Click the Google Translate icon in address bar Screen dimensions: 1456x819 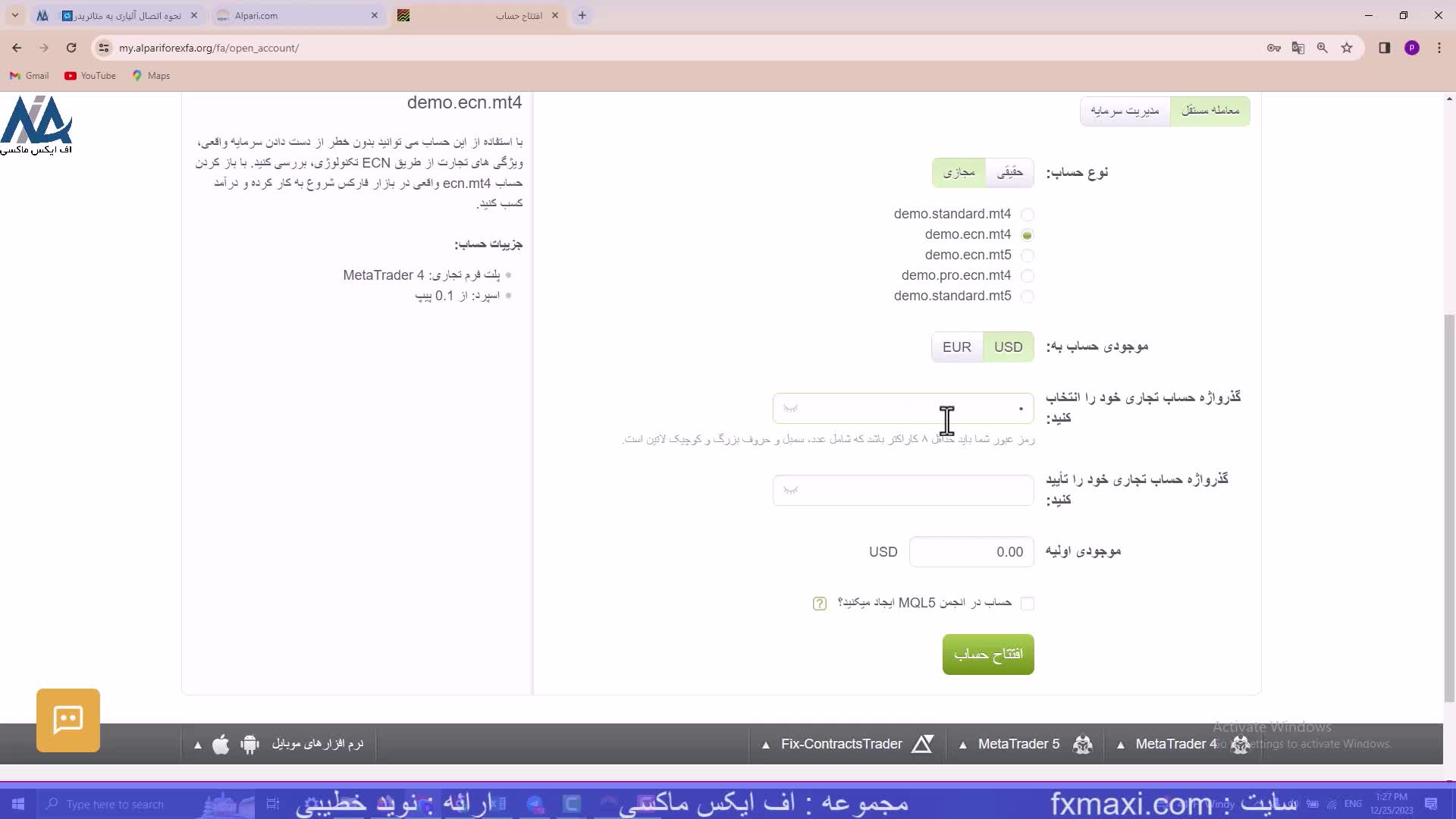pos(1298,48)
